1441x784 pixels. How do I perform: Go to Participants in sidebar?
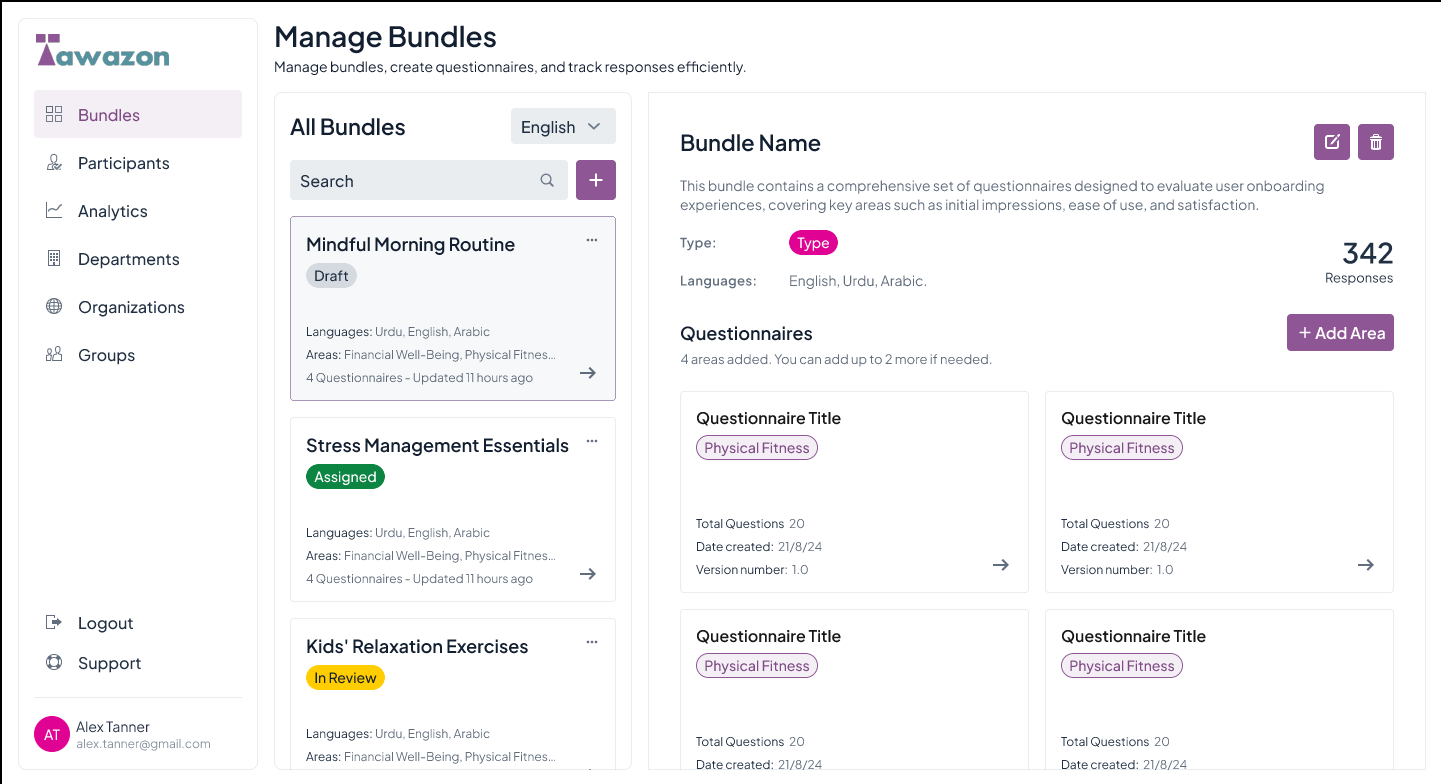coord(123,163)
